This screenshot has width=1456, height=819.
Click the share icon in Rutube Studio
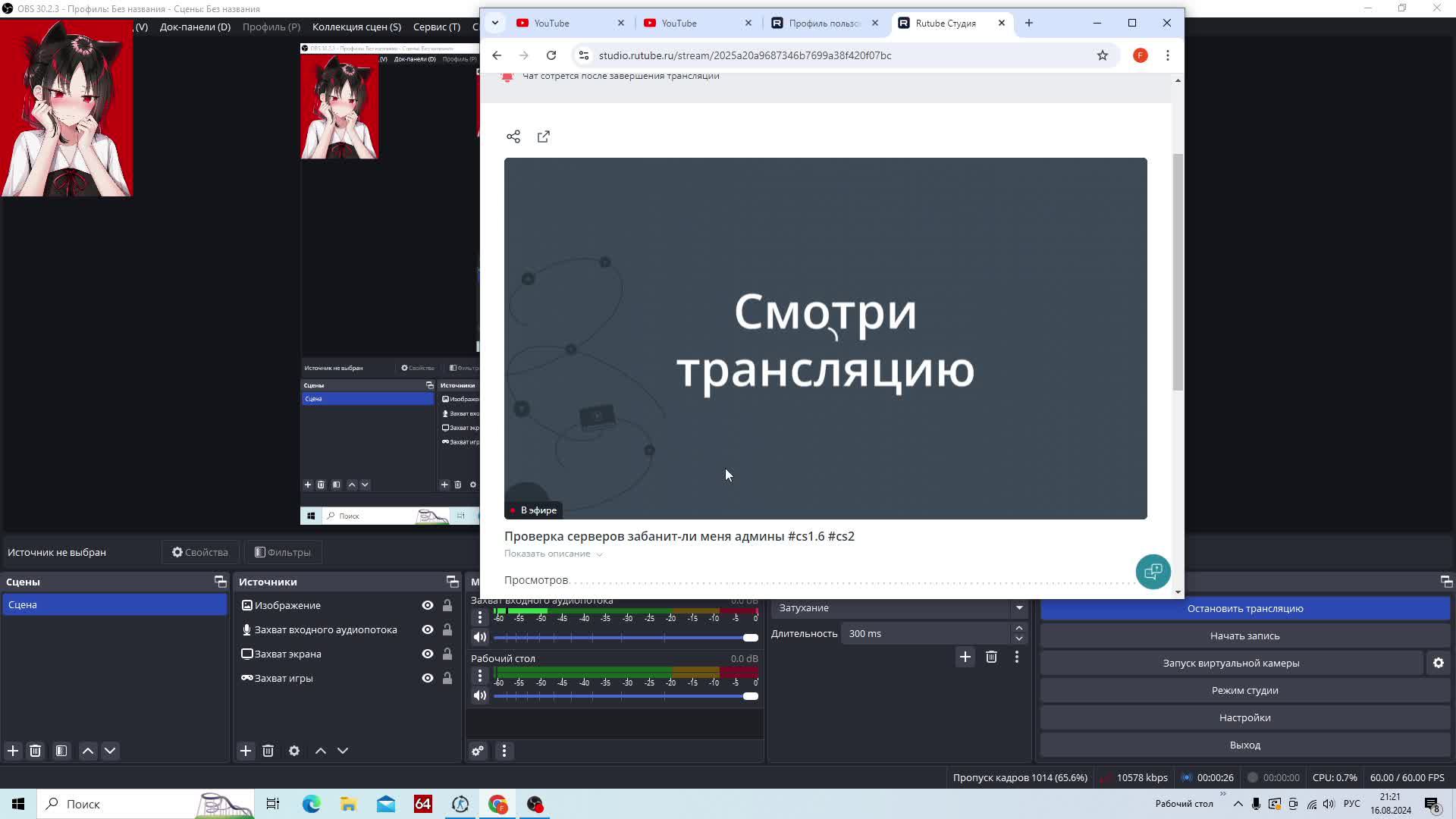coord(513,136)
